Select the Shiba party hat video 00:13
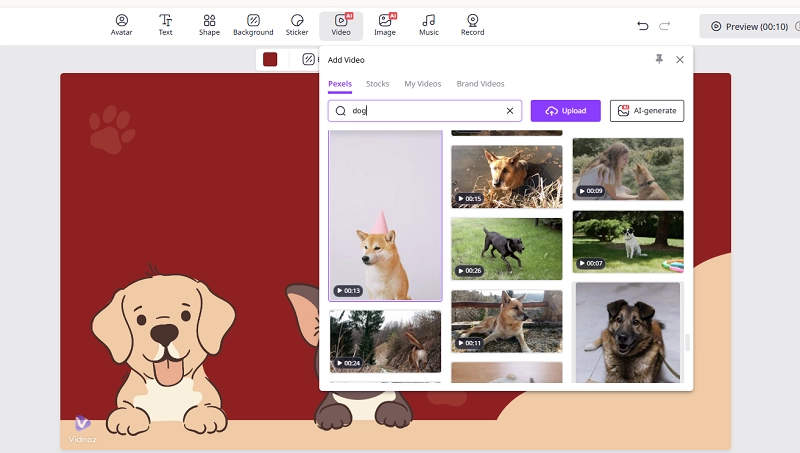Viewport: 800px width, 453px height. point(385,215)
